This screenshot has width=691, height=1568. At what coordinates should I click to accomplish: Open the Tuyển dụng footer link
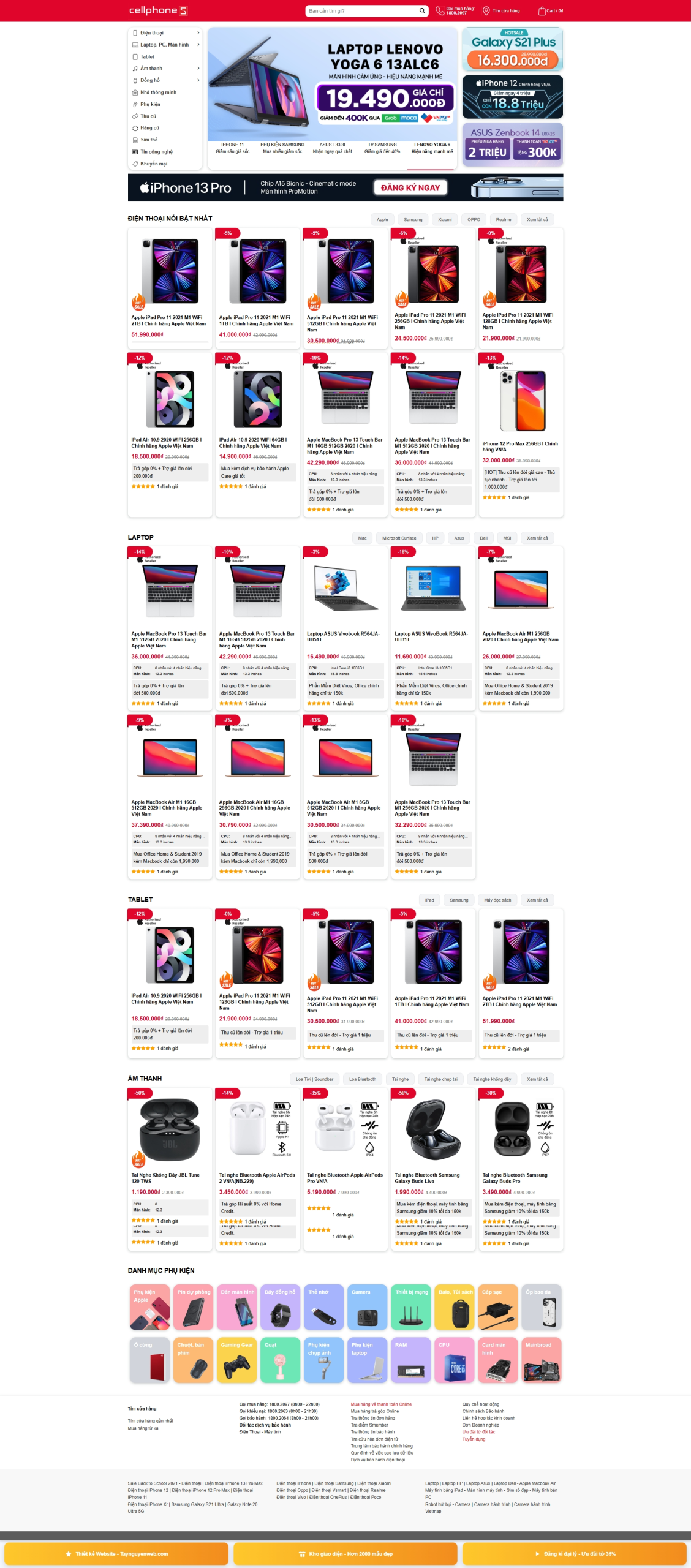(474, 1439)
